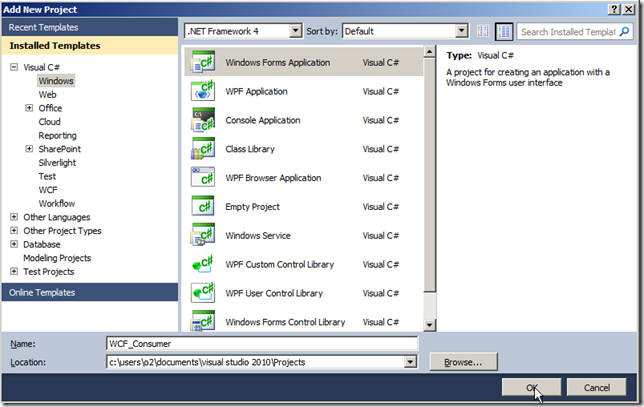The image size is (644, 407).
Task: Select the Empty Project template icon
Action: [x=202, y=206]
